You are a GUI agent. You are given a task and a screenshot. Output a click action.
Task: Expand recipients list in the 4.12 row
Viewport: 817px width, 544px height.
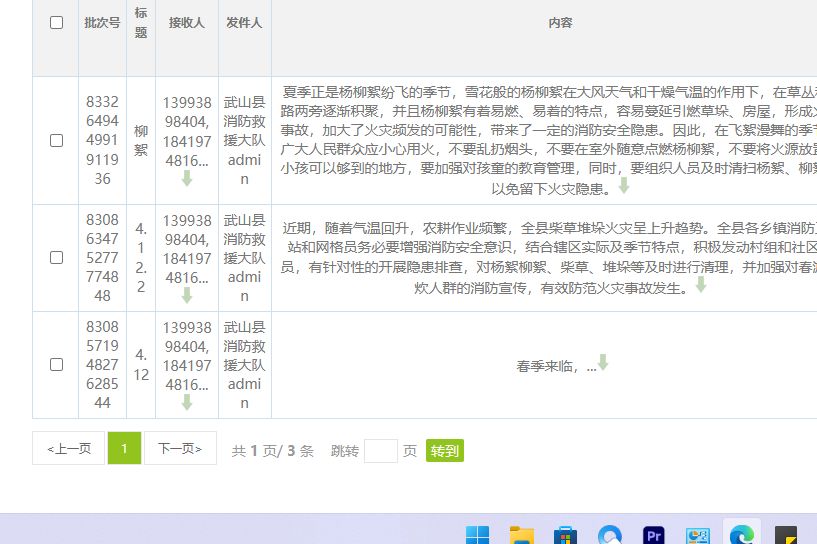coord(187,403)
